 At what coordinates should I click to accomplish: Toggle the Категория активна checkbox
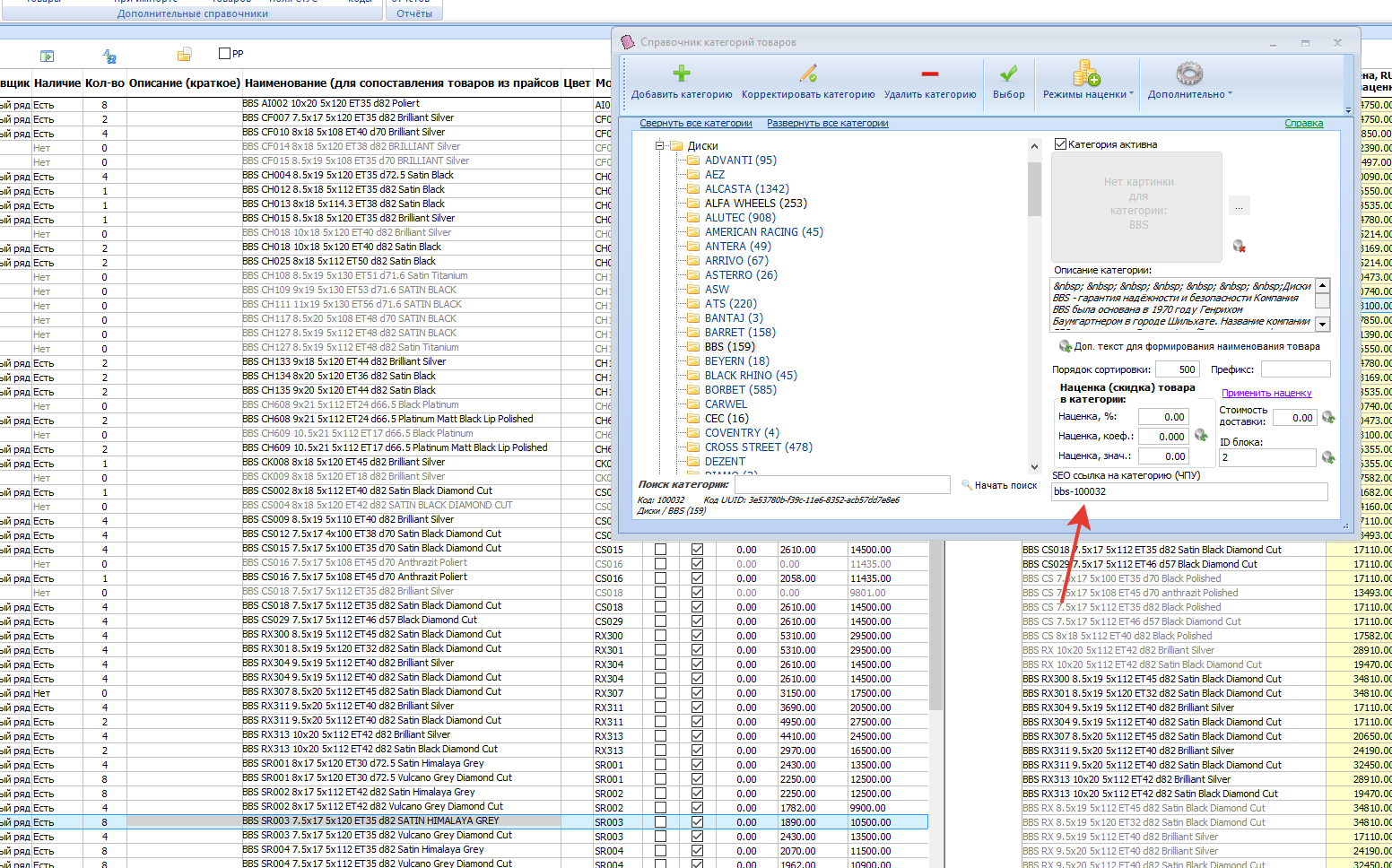tap(1061, 144)
